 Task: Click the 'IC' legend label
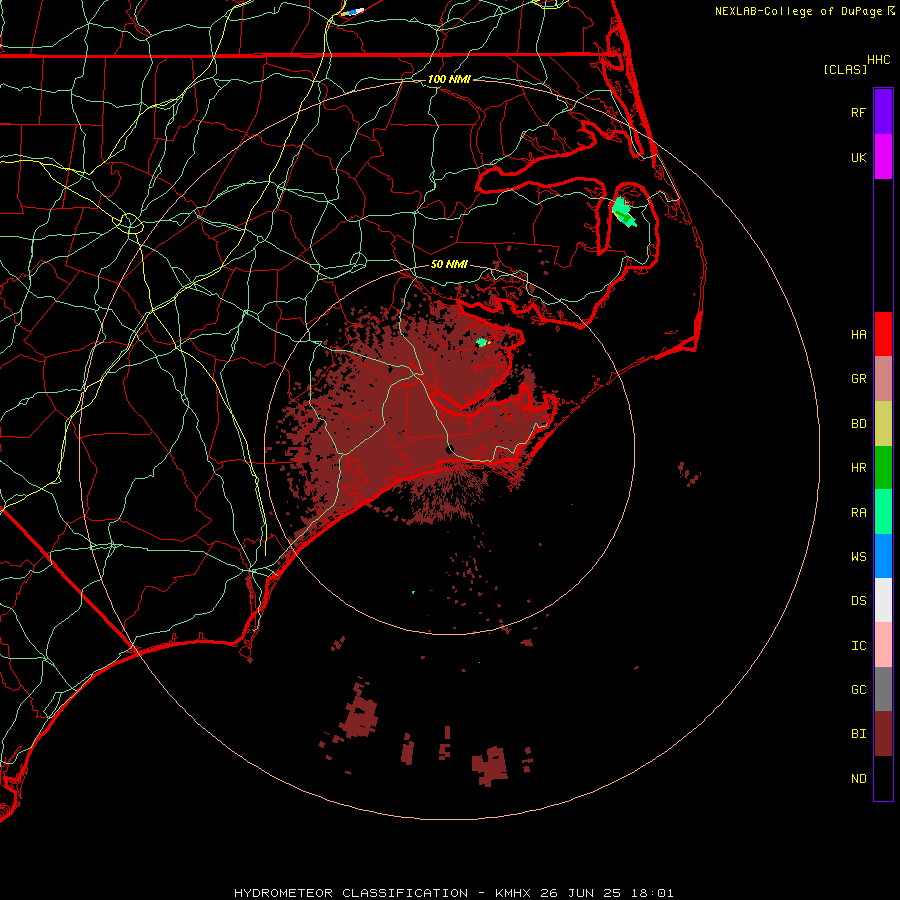coord(859,646)
